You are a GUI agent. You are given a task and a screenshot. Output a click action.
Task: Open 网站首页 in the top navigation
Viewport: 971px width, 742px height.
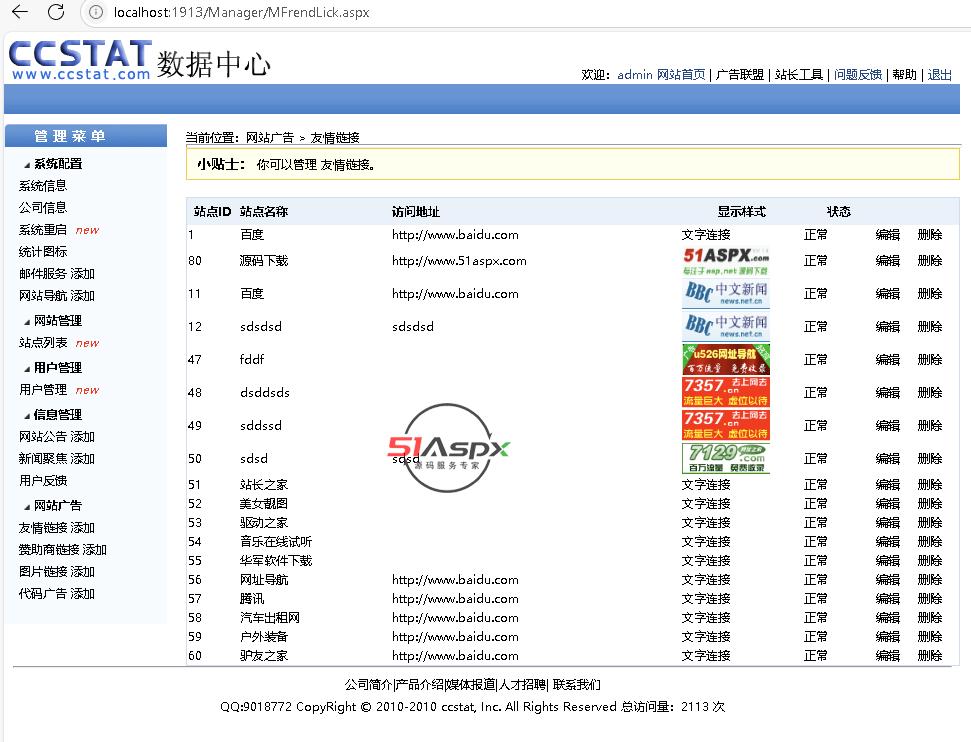[680, 75]
